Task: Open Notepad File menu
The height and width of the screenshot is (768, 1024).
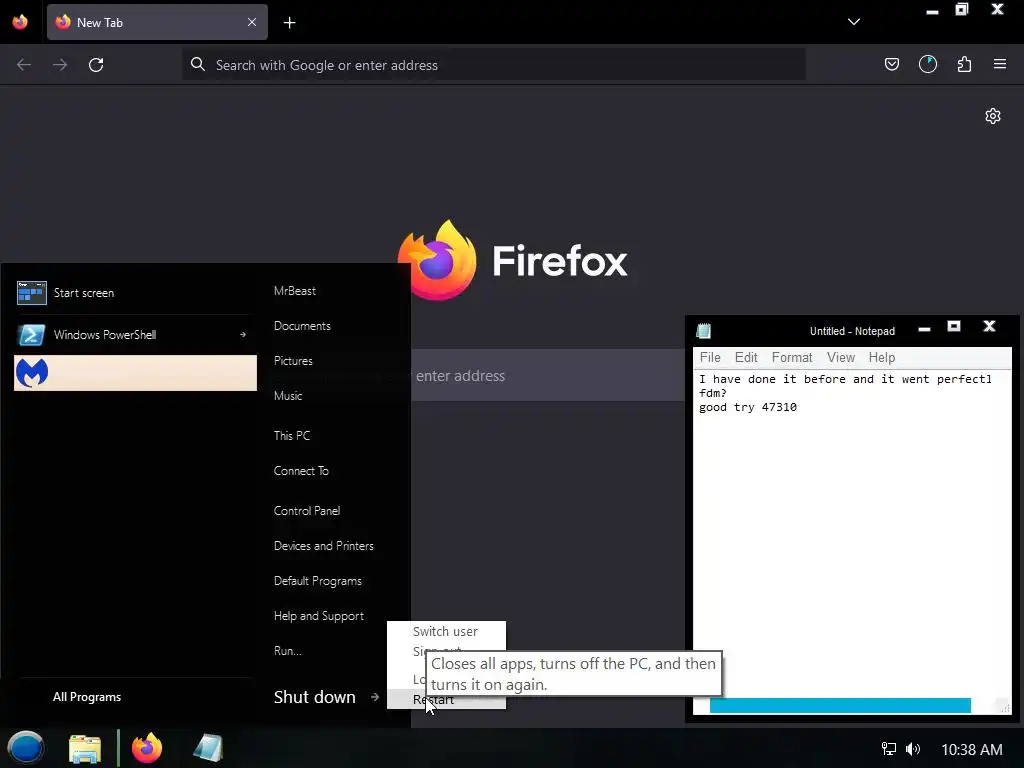Action: (x=710, y=357)
